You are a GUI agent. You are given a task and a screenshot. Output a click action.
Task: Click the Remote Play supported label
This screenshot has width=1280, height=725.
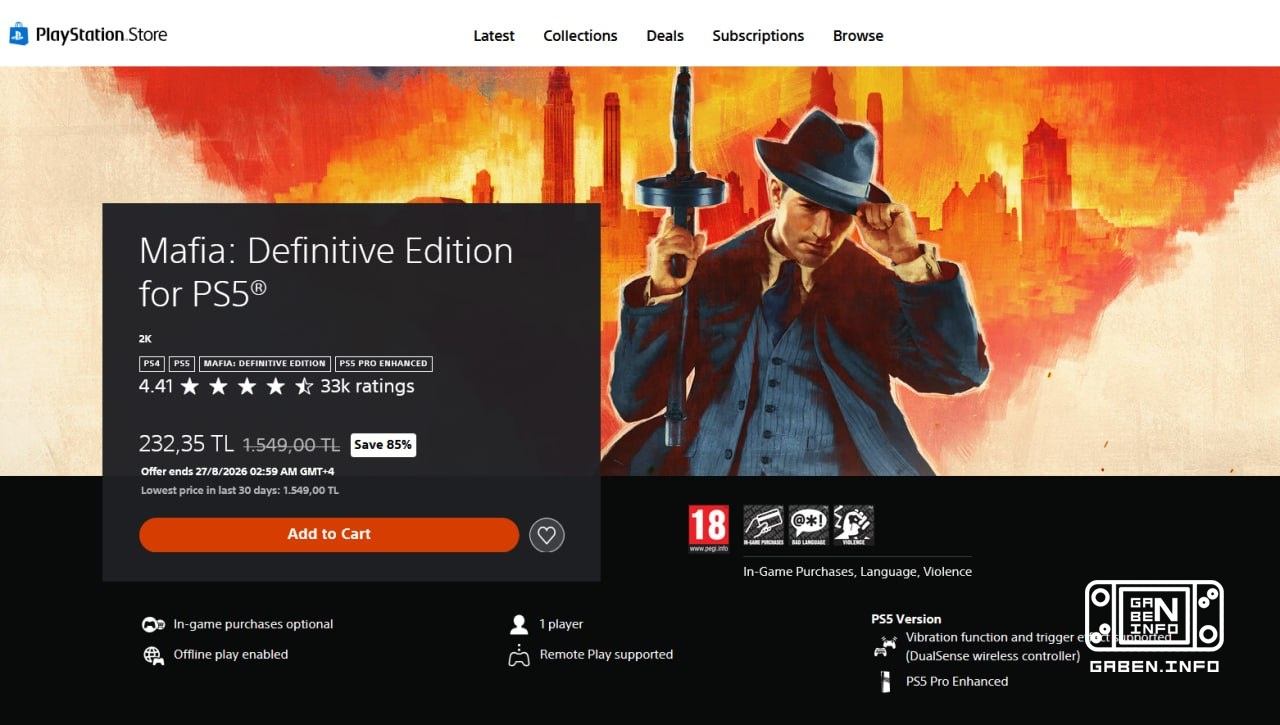[606, 655]
